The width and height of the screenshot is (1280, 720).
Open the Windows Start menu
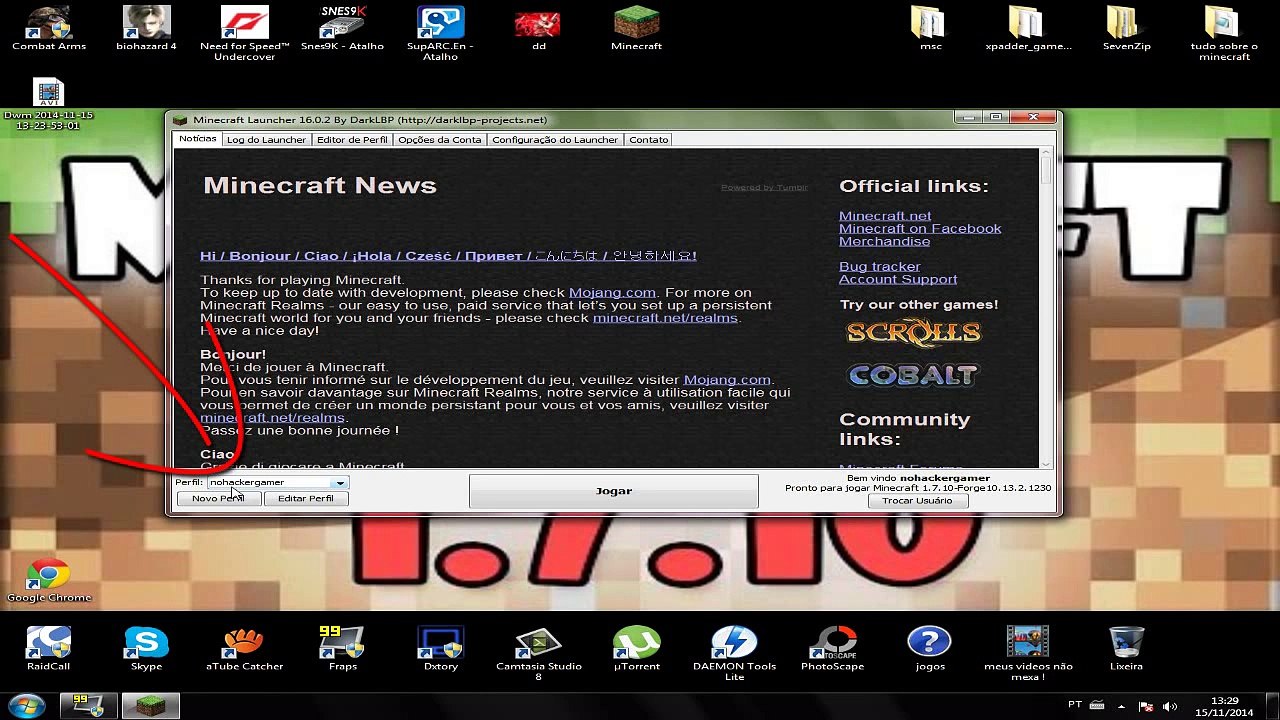click(26, 705)
